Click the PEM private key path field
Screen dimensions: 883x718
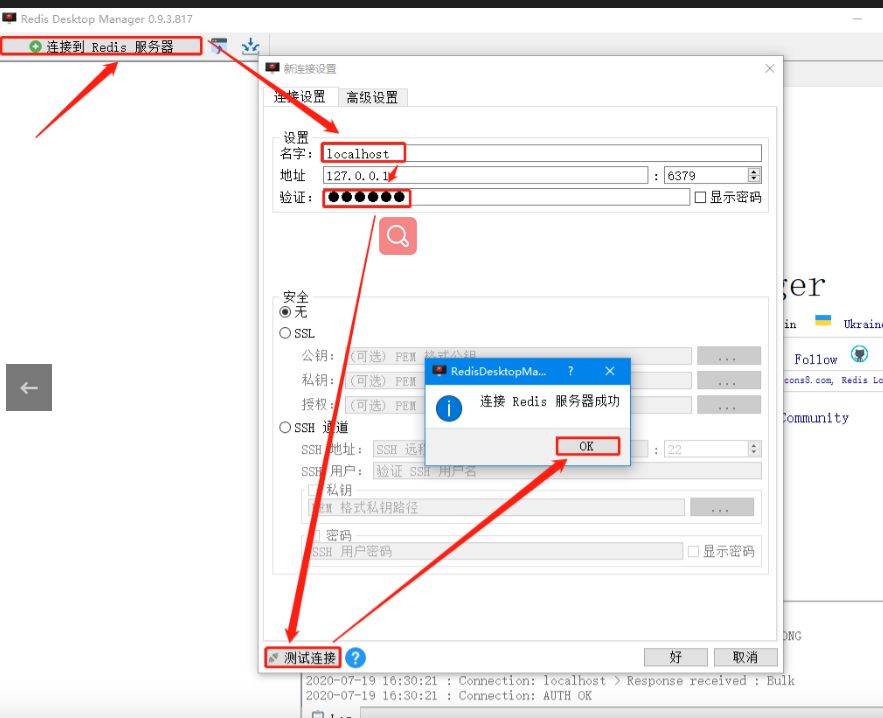pyautogui.click(x=497, y=507)
